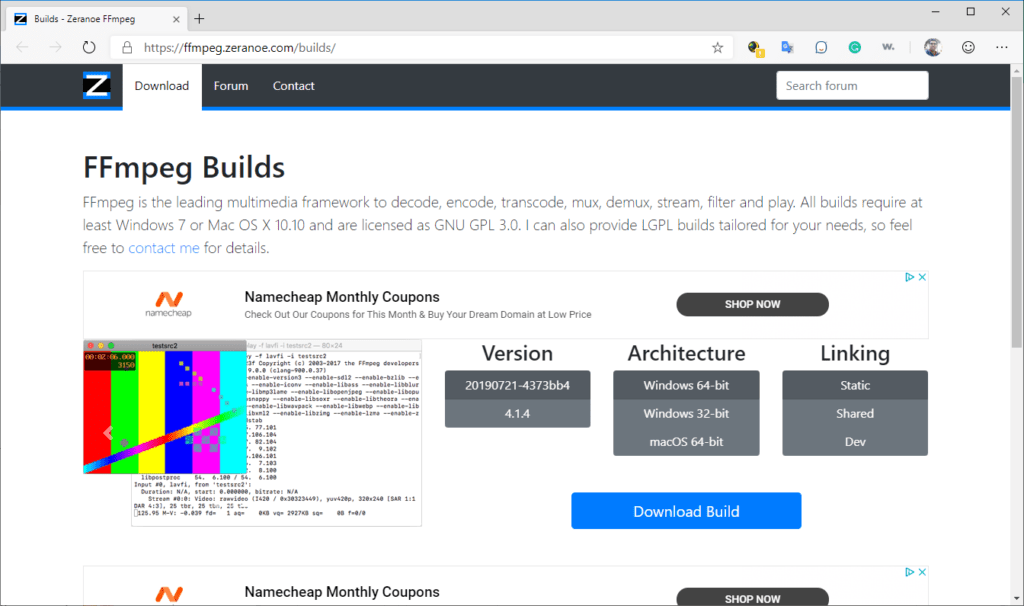Go to the Contact navigation tab
This screenshot has width=1024, height=606.
point(294,86)
